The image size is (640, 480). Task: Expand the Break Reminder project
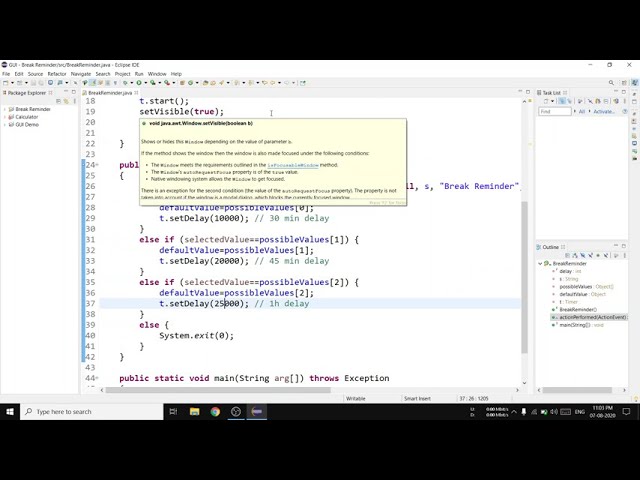pos(5,109)
